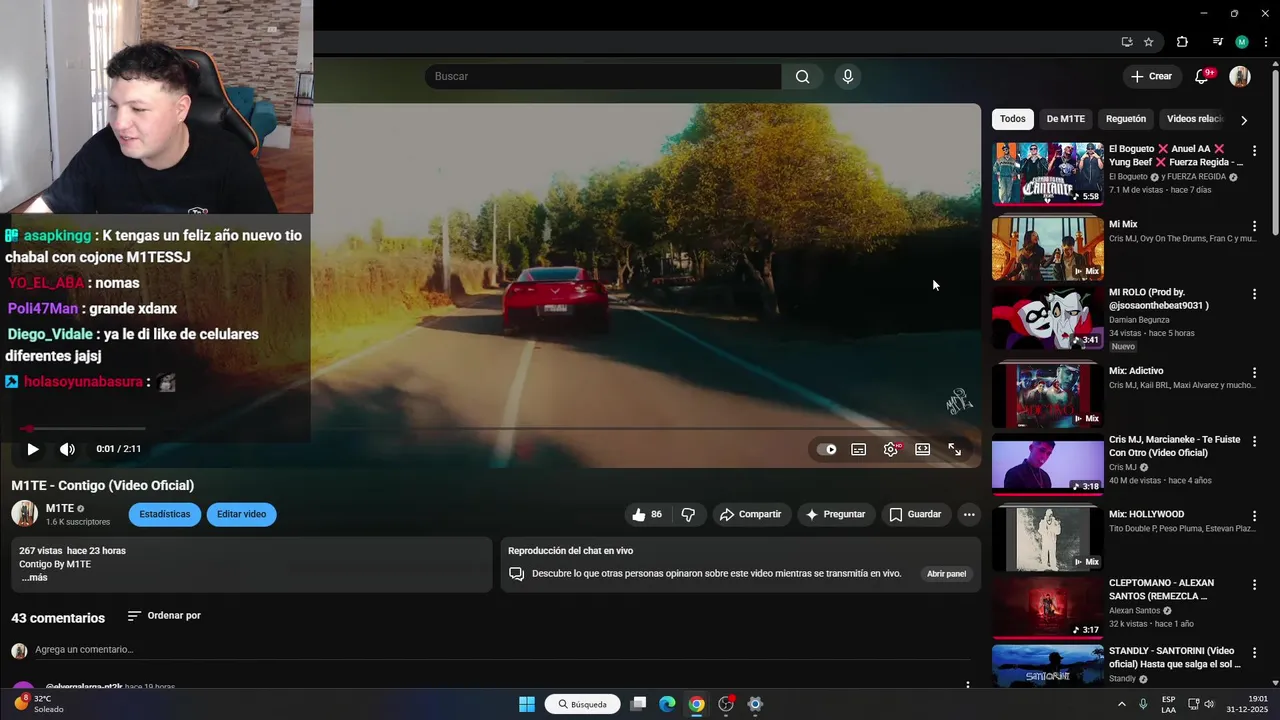Open Chrome extensions puzzle icon
This screenshot has width=1280, height=720.
[x=1182, y=42]
